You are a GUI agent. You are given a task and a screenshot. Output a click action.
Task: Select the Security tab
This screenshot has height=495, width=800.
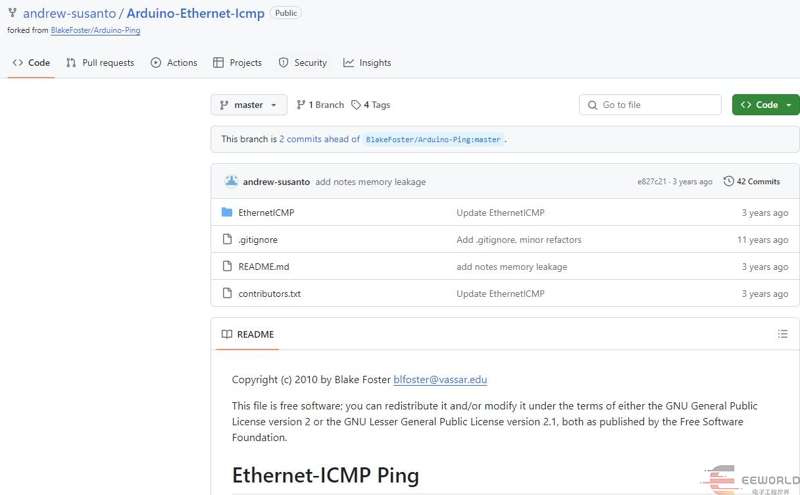(303, 63)
